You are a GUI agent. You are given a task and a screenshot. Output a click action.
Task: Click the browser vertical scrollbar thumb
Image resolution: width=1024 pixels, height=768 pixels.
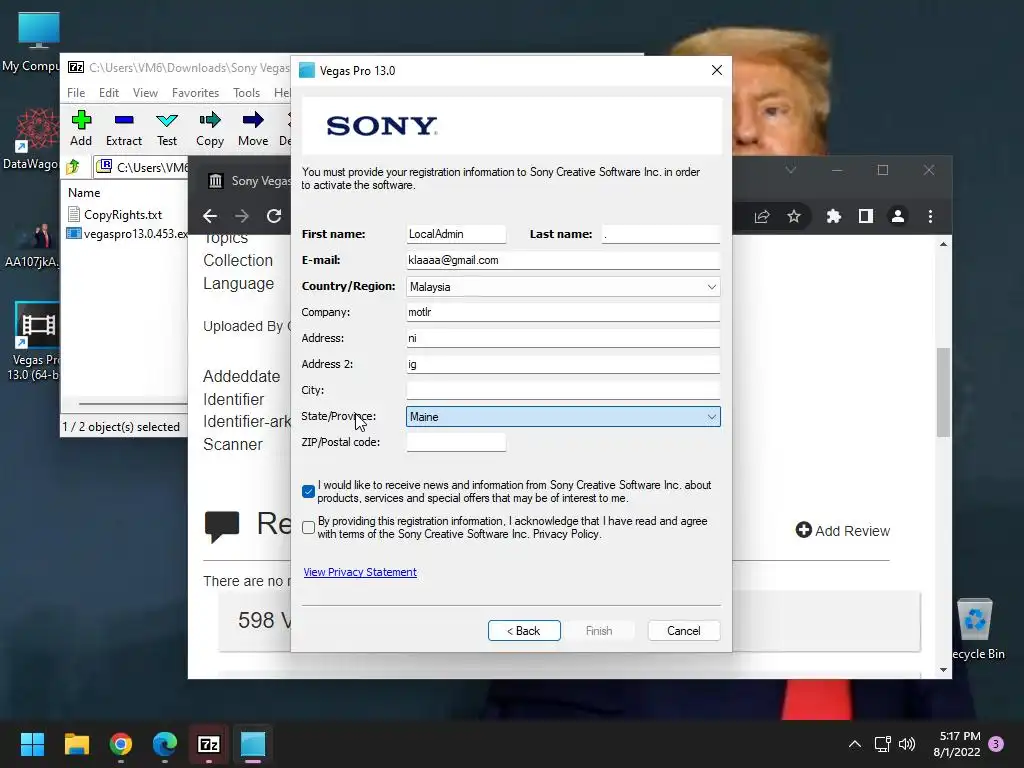pyautogui.click(x=943, y=392)
